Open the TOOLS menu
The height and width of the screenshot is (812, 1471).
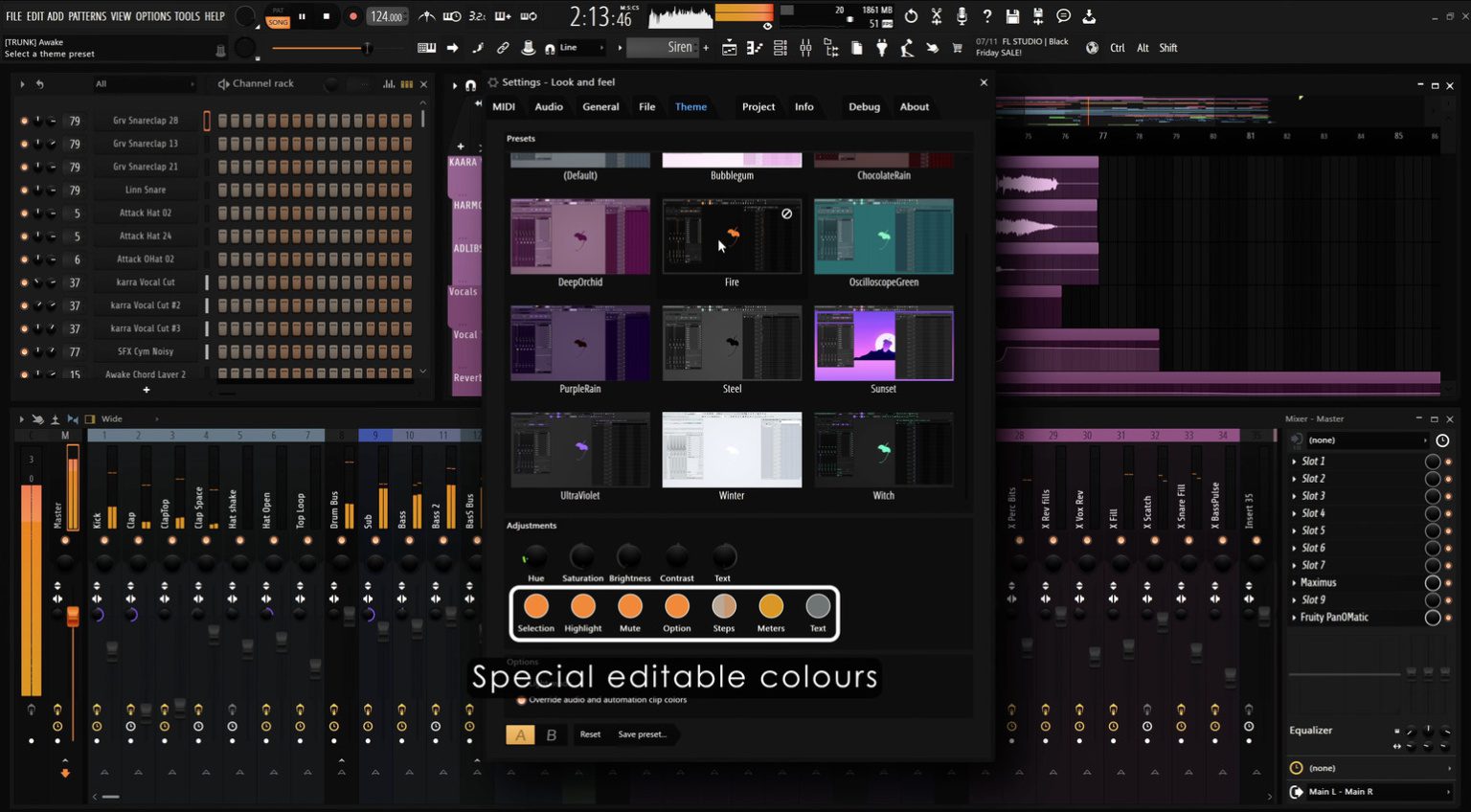tap(188, 16)
